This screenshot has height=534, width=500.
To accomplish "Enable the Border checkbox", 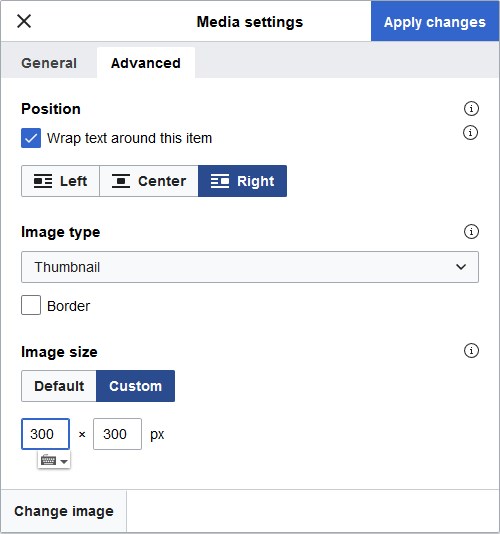I will point(31,305).
